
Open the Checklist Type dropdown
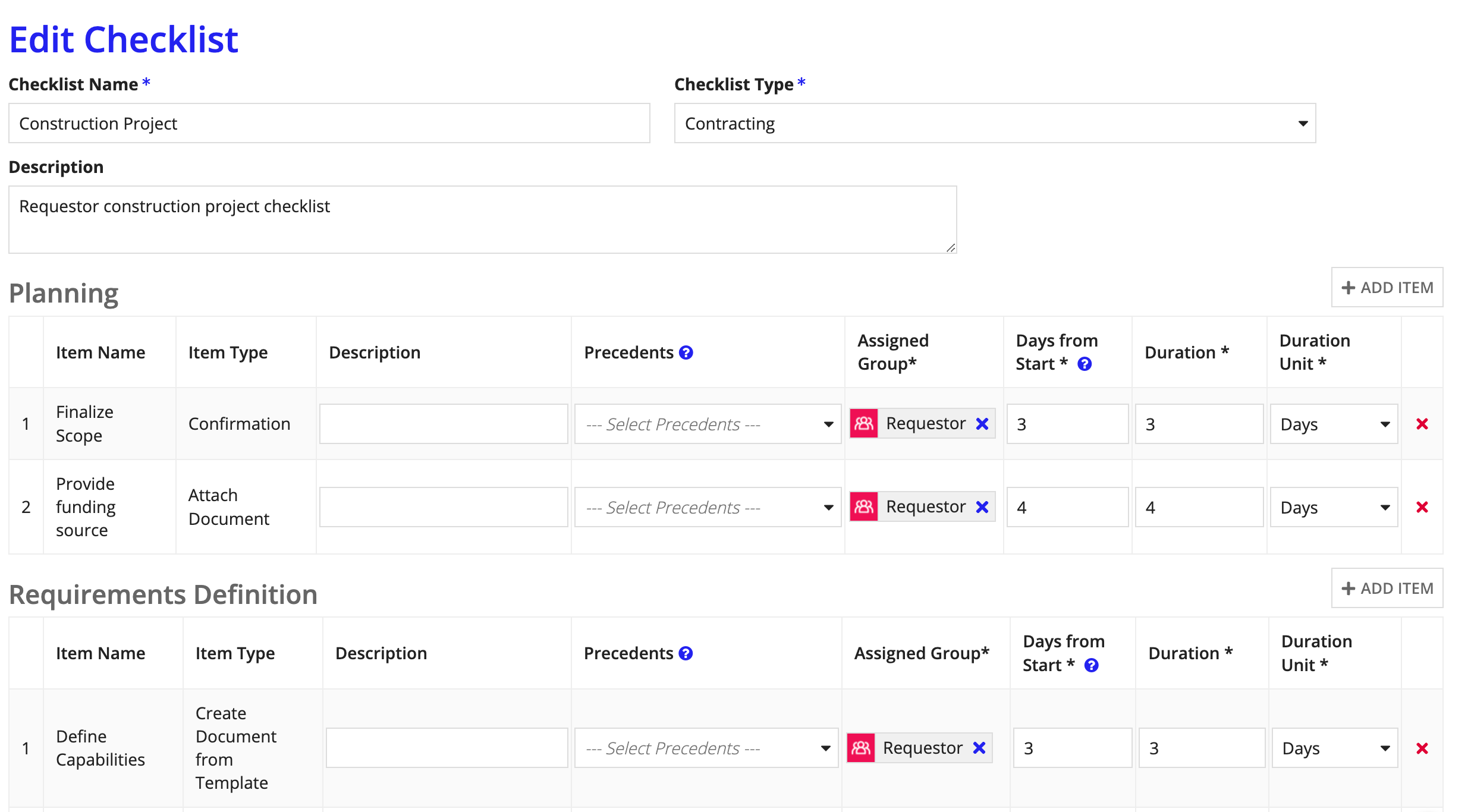tap(995, 123)
